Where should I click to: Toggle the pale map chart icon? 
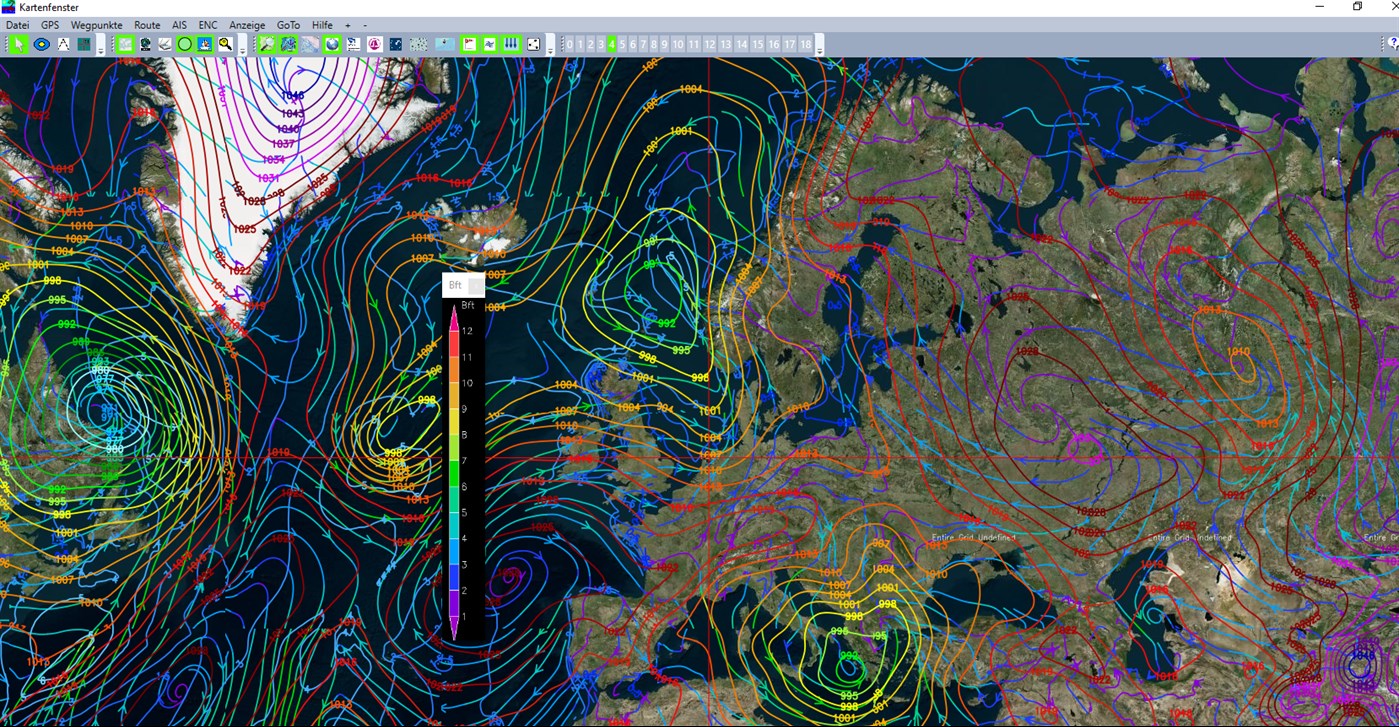tap(125, 44)
